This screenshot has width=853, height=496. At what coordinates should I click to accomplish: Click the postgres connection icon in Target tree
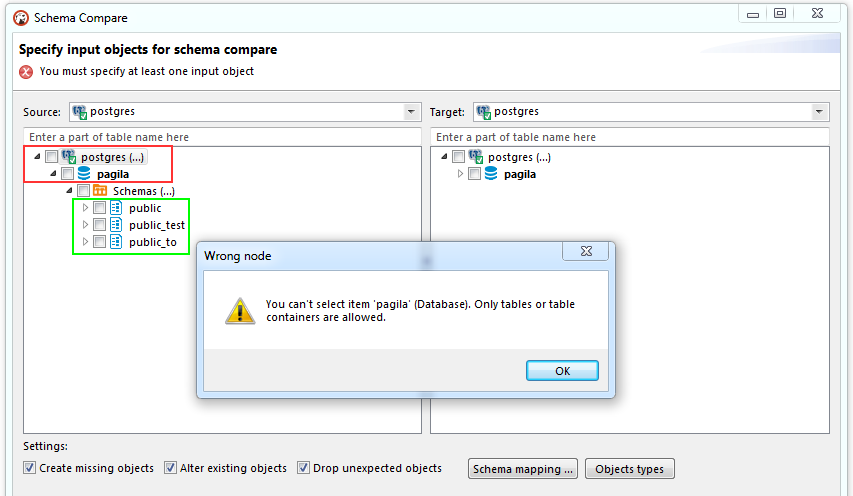coord(475,157)
